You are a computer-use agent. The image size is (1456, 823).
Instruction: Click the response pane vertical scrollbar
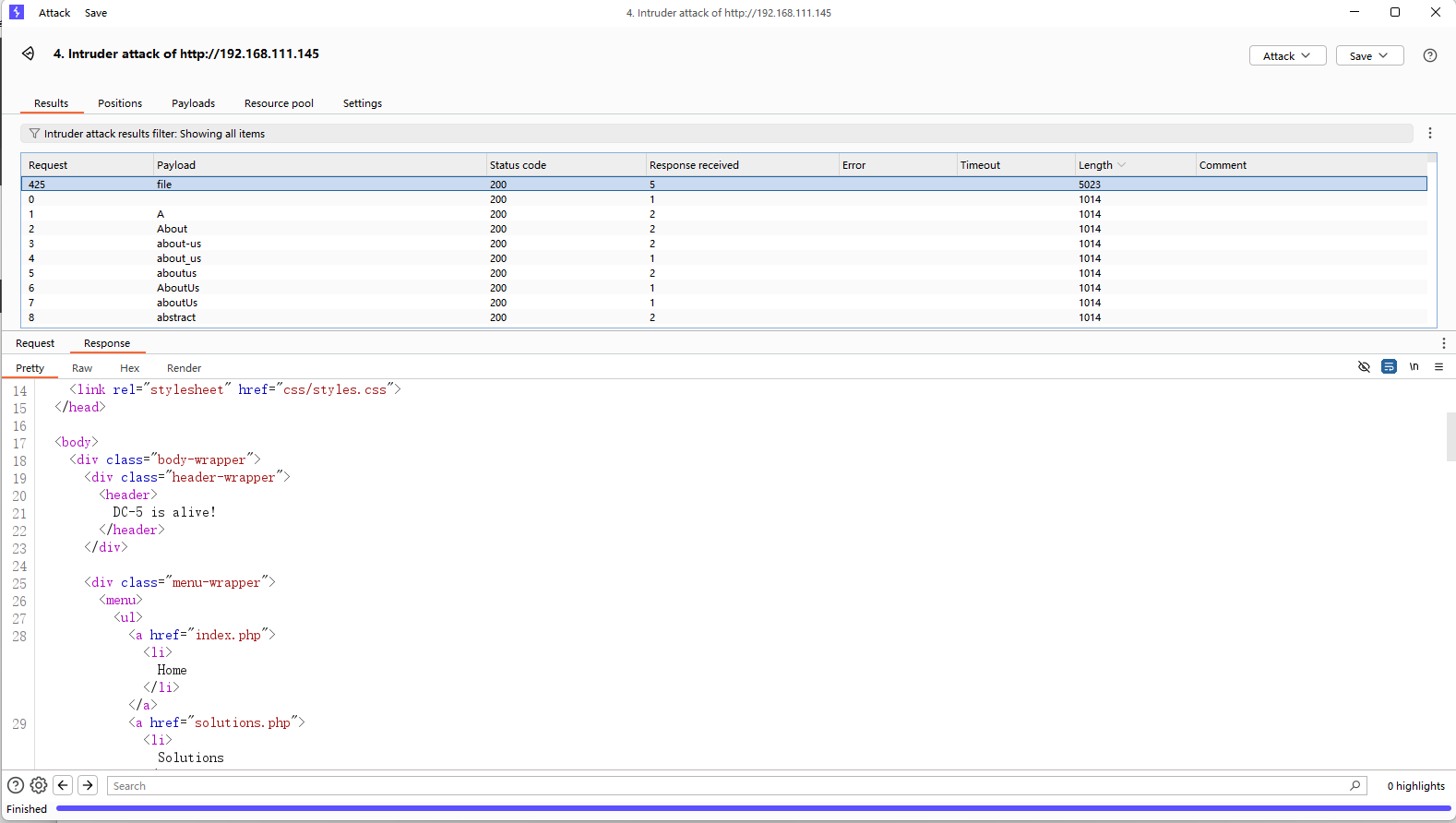click(1450, 437)
